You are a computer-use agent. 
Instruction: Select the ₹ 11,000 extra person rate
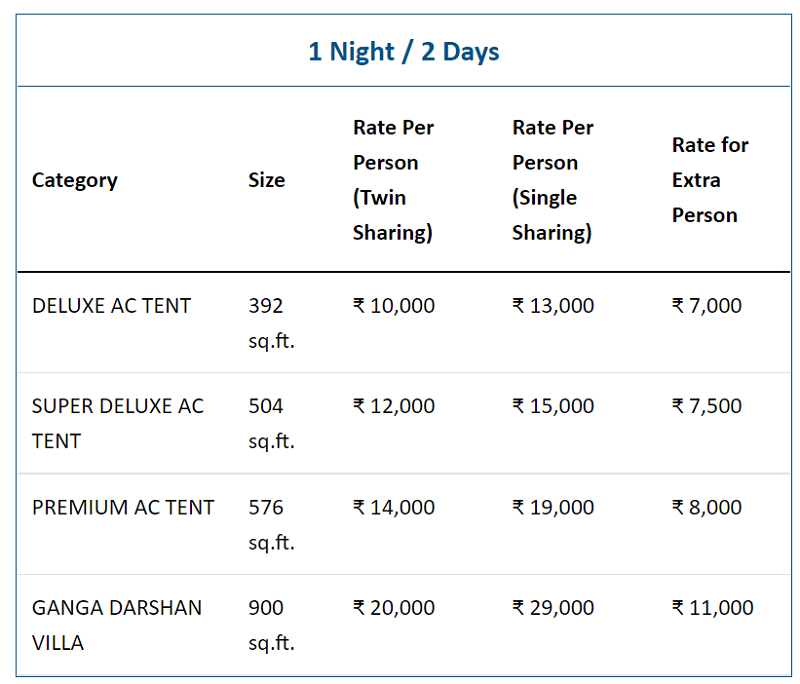pyautogui.click(x=713, y=607)
